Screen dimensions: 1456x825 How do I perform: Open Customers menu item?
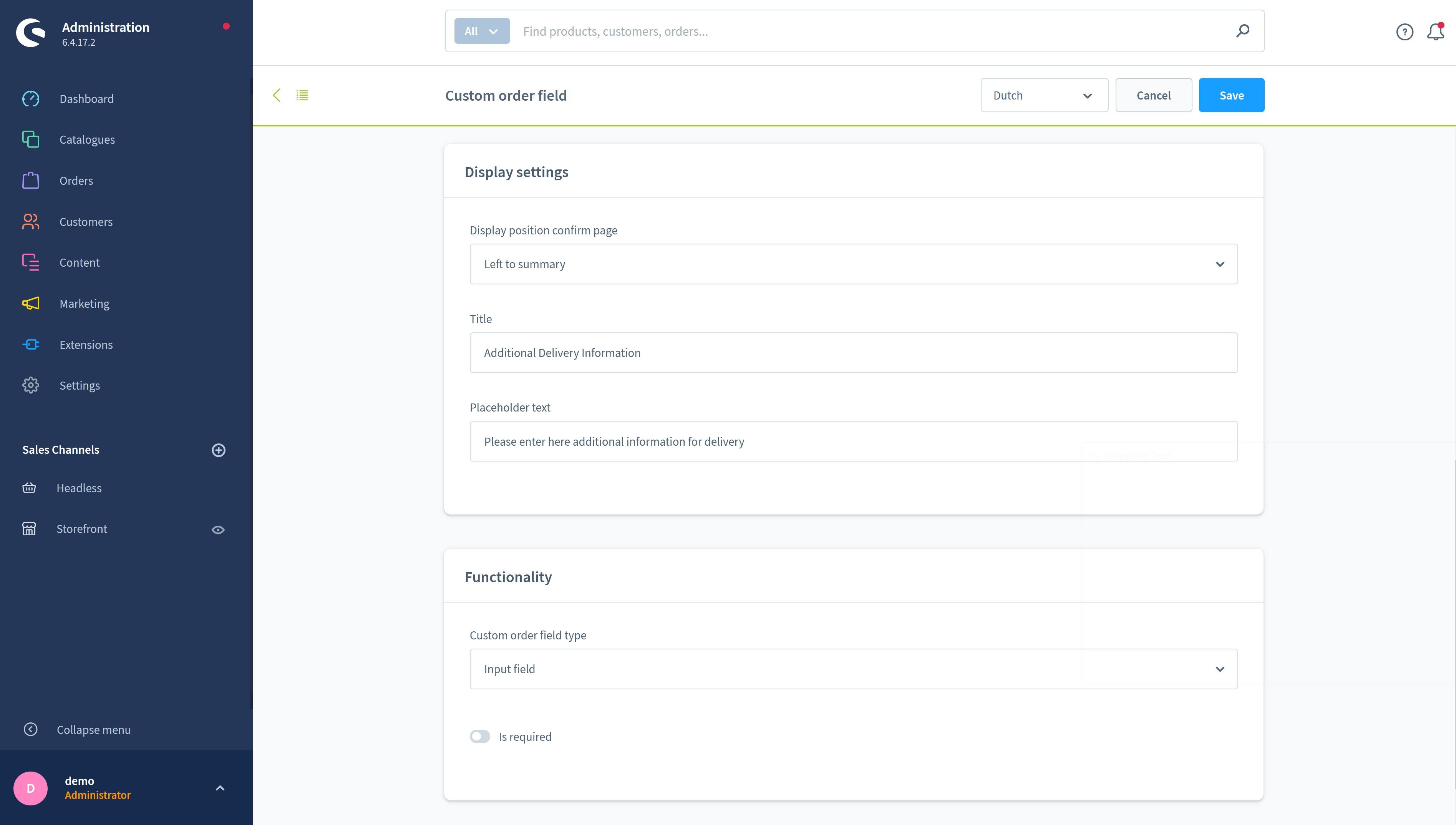click(86, 222)
